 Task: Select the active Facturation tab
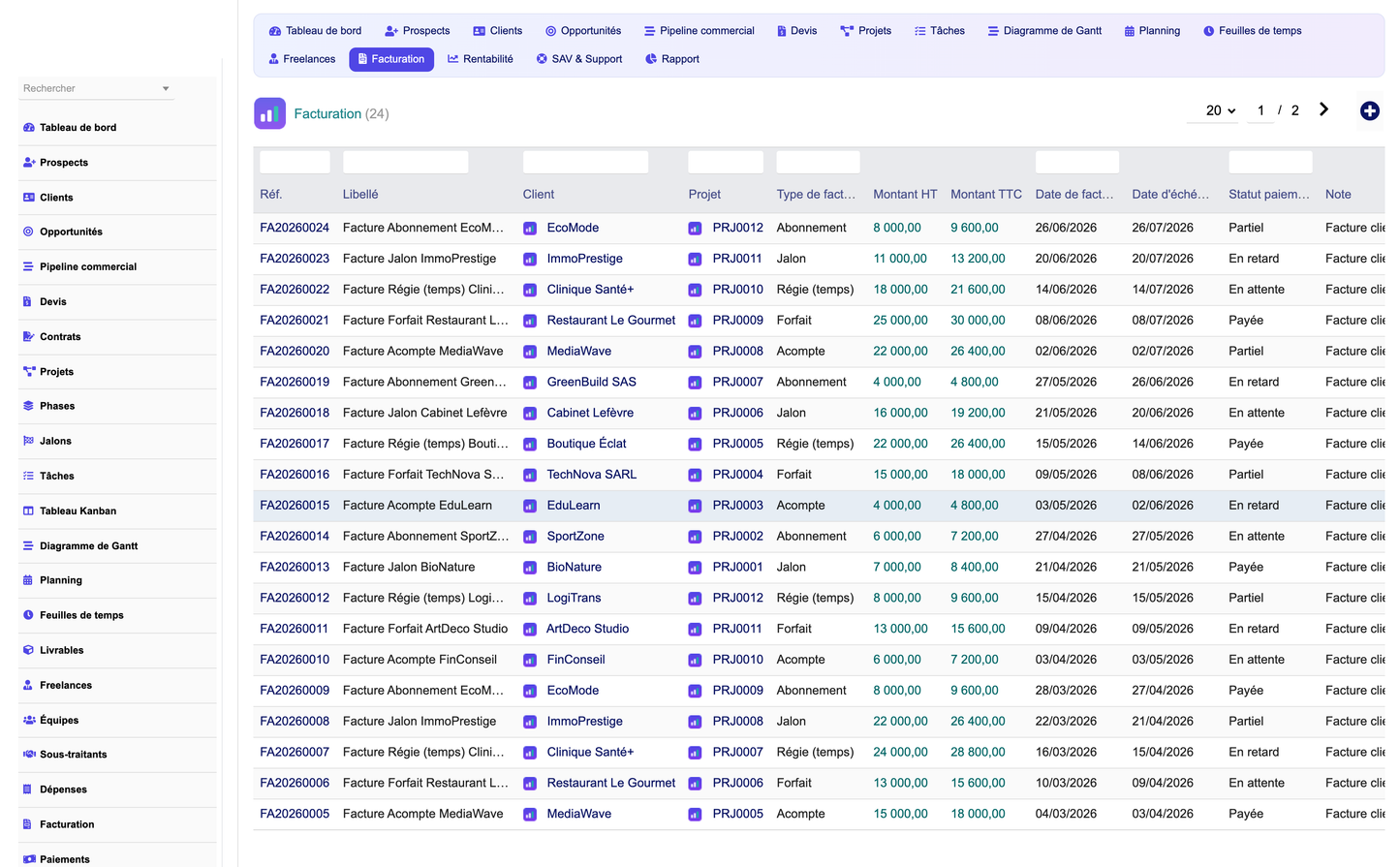[x=391, y=59]
